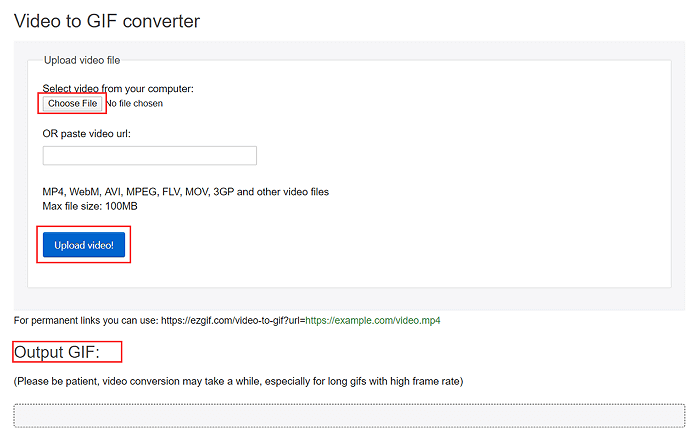Click '3GP' in the formats list
The image size is (700, 428).
point(223,192)
